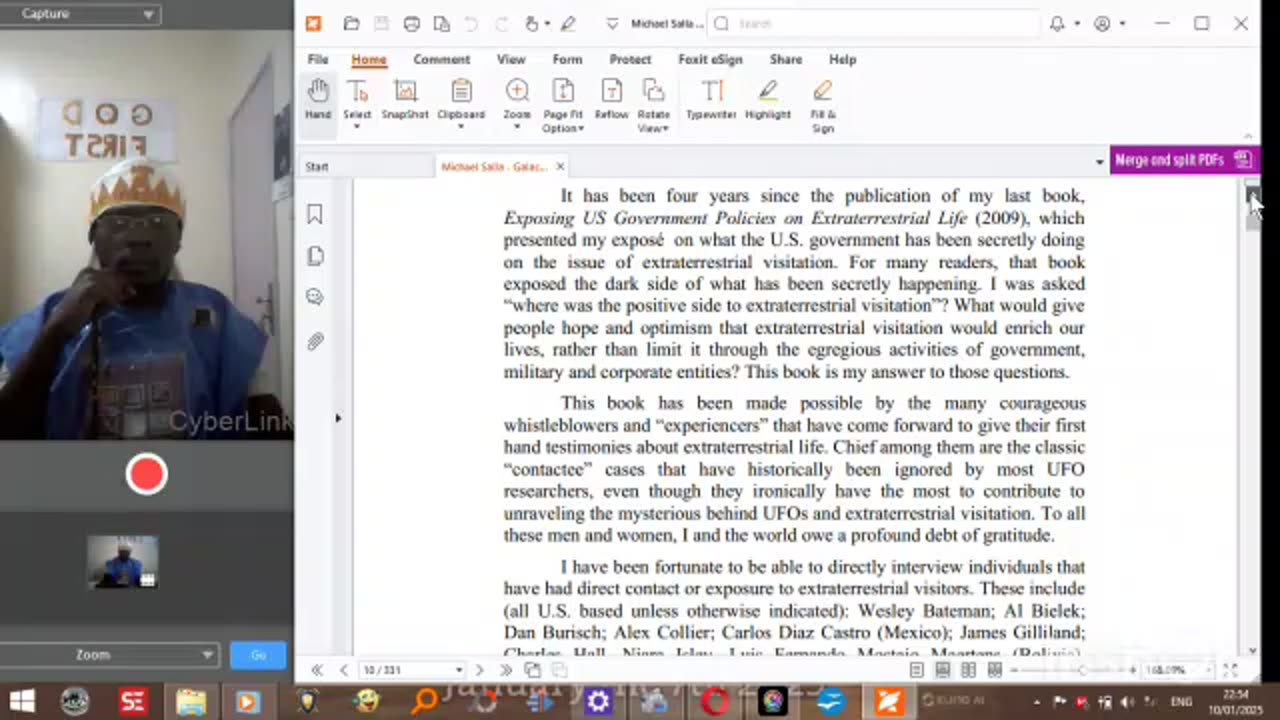Select continuous page view mode icon
Viewport: 1280px width, 720px height.
pyautogui.click(x=942, y=670)
